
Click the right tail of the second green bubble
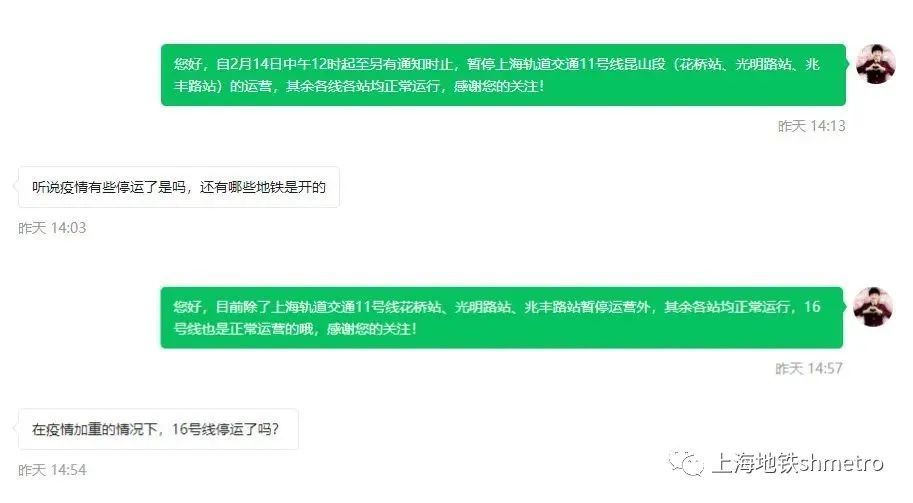pos(845,307)
